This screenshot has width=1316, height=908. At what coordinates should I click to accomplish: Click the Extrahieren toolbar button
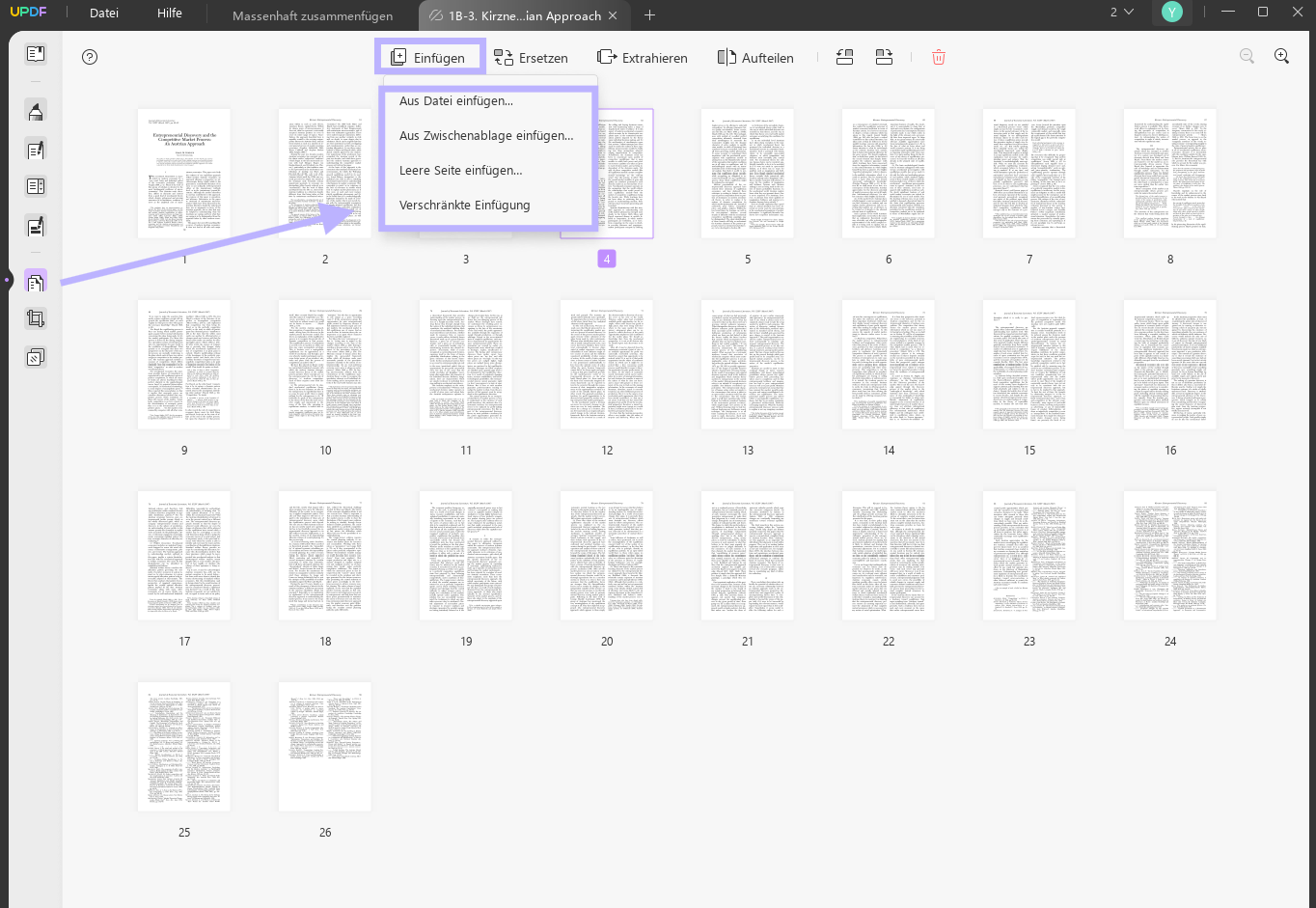pos(643,58)
